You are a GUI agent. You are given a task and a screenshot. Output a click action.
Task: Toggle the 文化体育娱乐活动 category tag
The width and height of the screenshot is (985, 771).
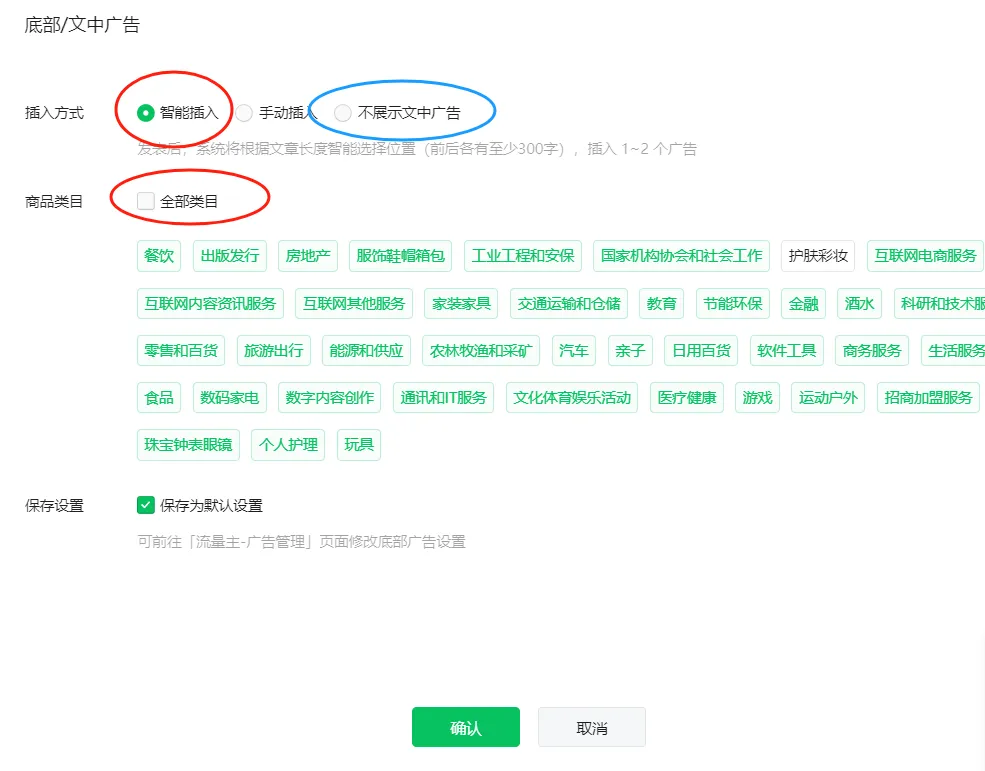coord(572,398)
